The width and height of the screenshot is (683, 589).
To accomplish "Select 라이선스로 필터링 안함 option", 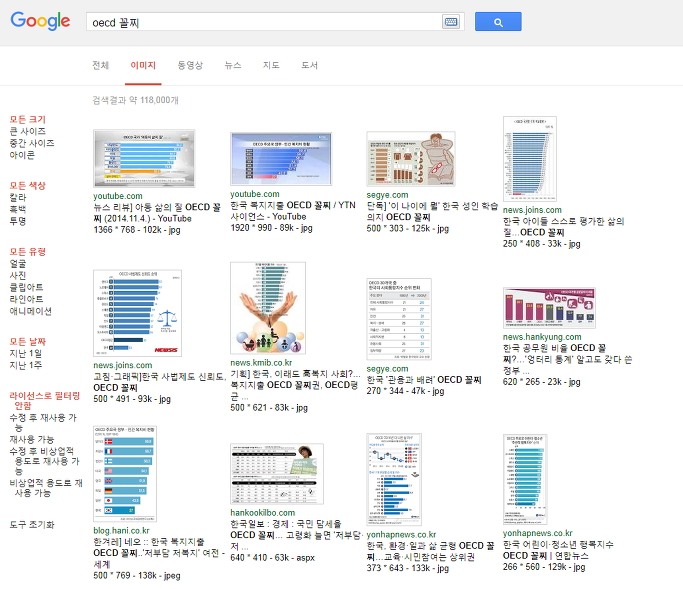I will (x=45, y=401).
